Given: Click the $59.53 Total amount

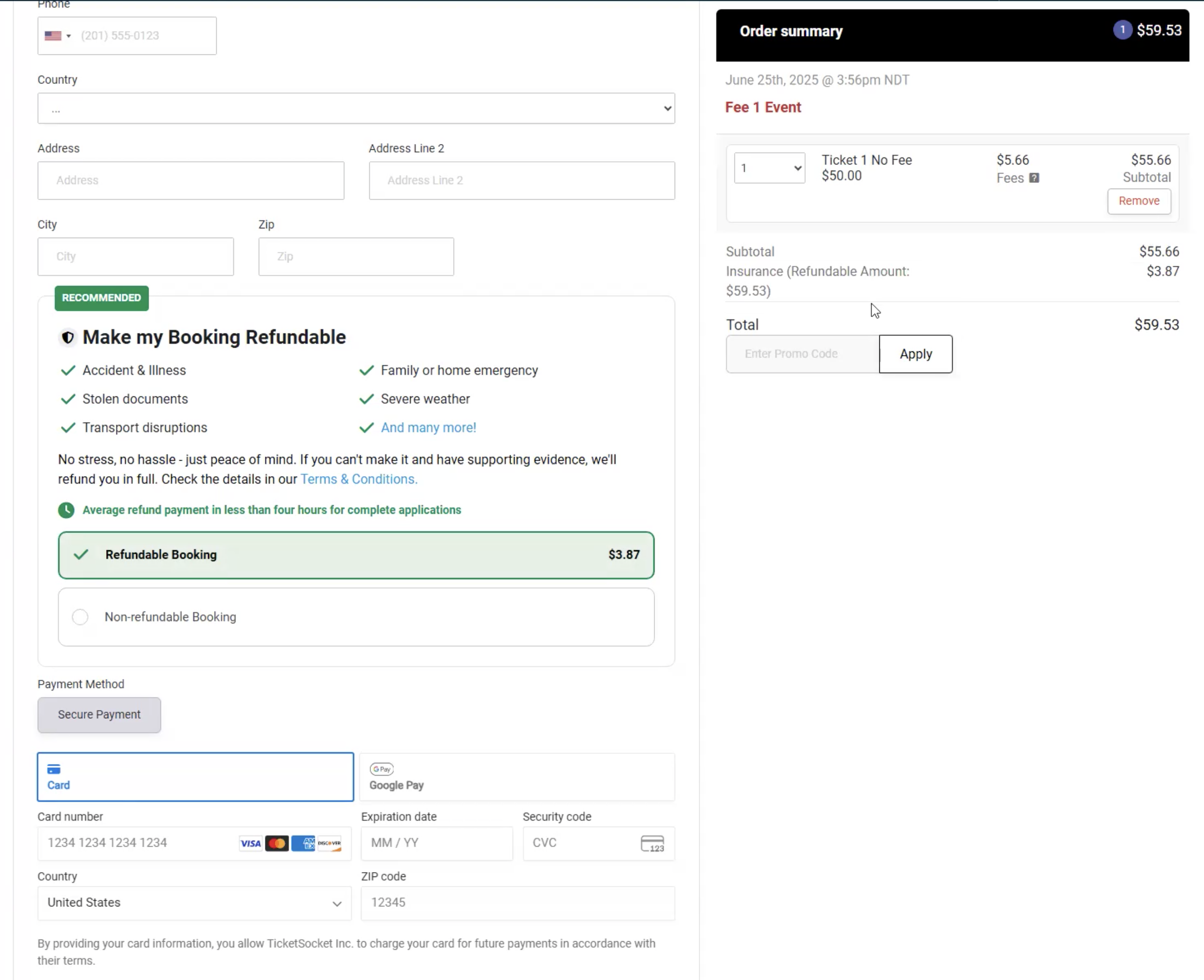Looking at the screenshot, I should click(x=1157, y=325).
